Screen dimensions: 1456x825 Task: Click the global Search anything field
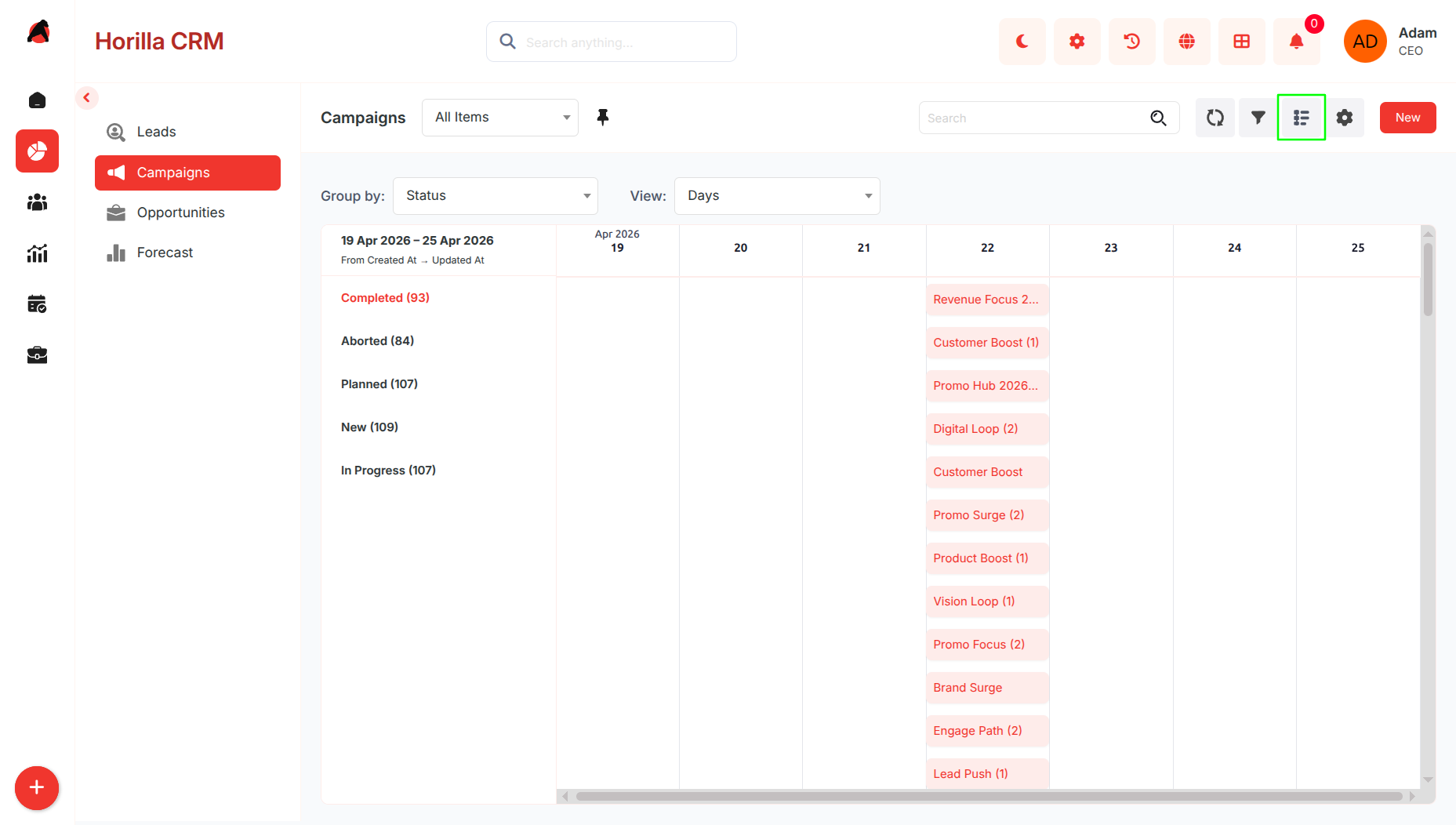[612, 42]
